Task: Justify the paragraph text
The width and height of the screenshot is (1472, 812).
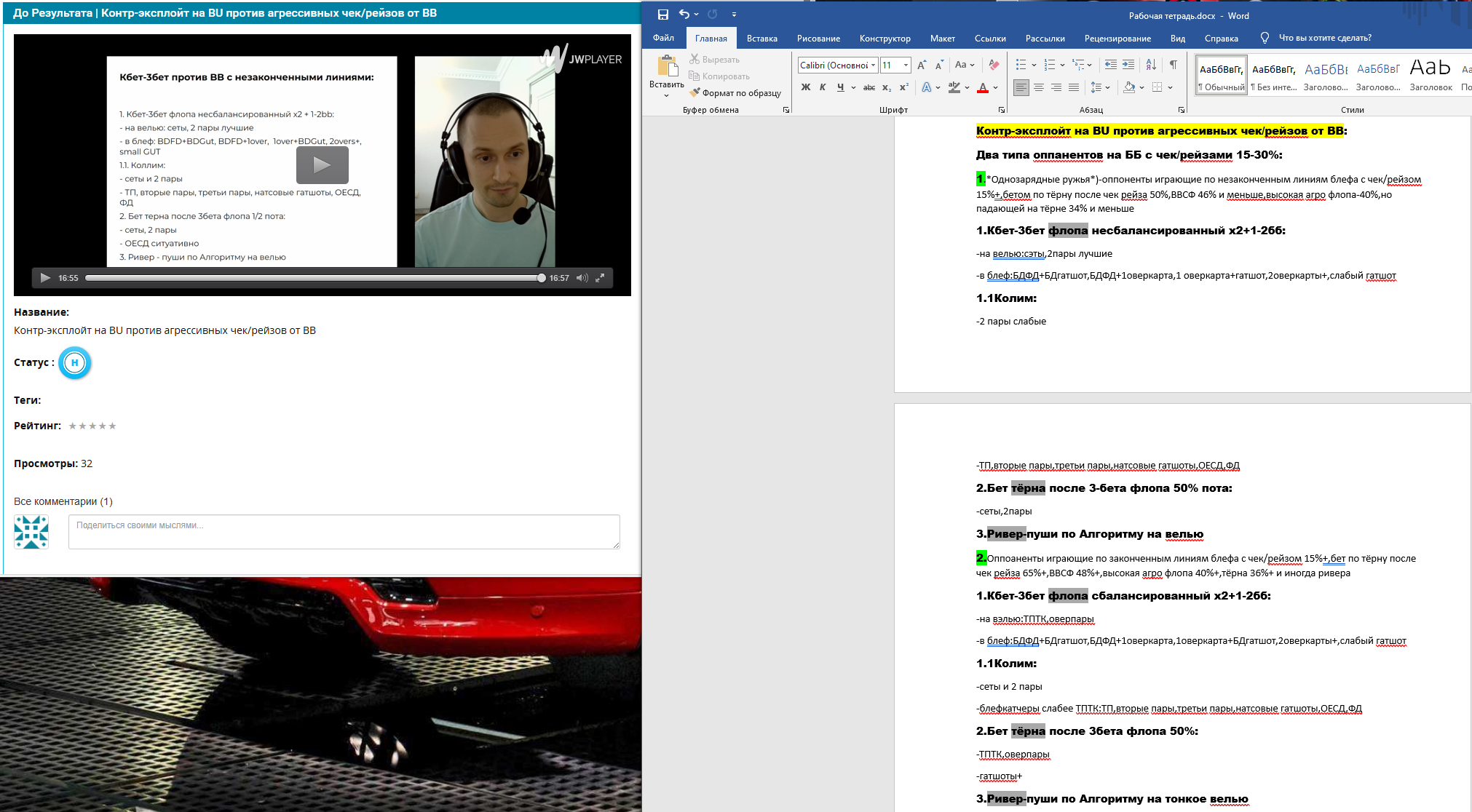Action: [1074, 87]
